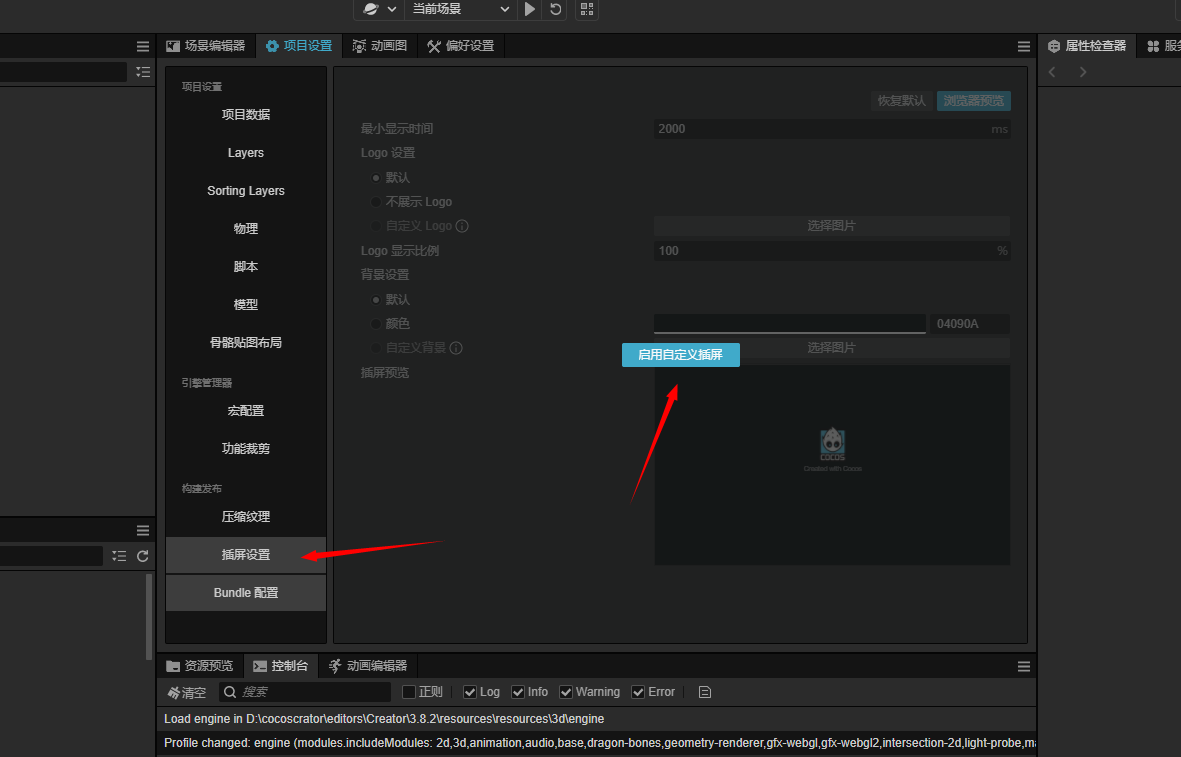Open the upper-left panel hamburger menu
The width and height of the screenshot is (1181, 757).
(142, 47)
